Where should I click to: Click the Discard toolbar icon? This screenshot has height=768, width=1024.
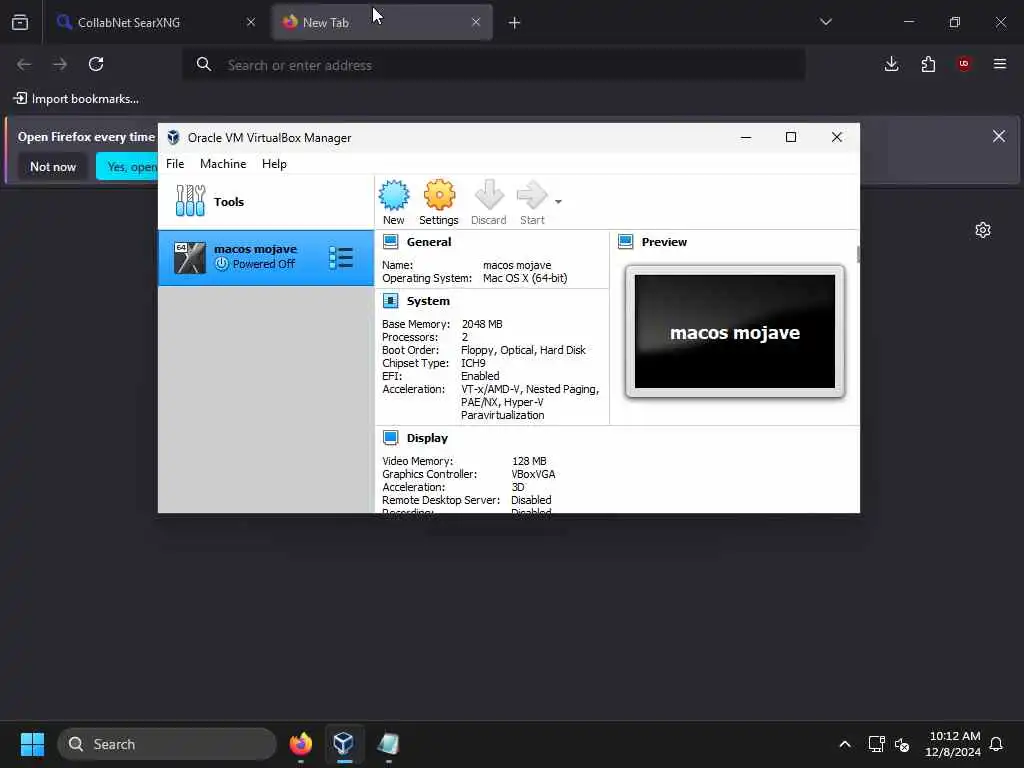coord(488,202)
